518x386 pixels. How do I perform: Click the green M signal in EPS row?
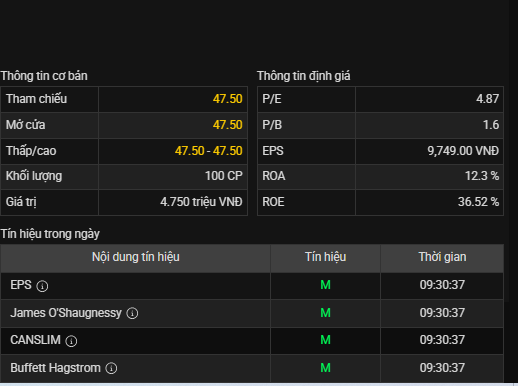click(325, 285)
